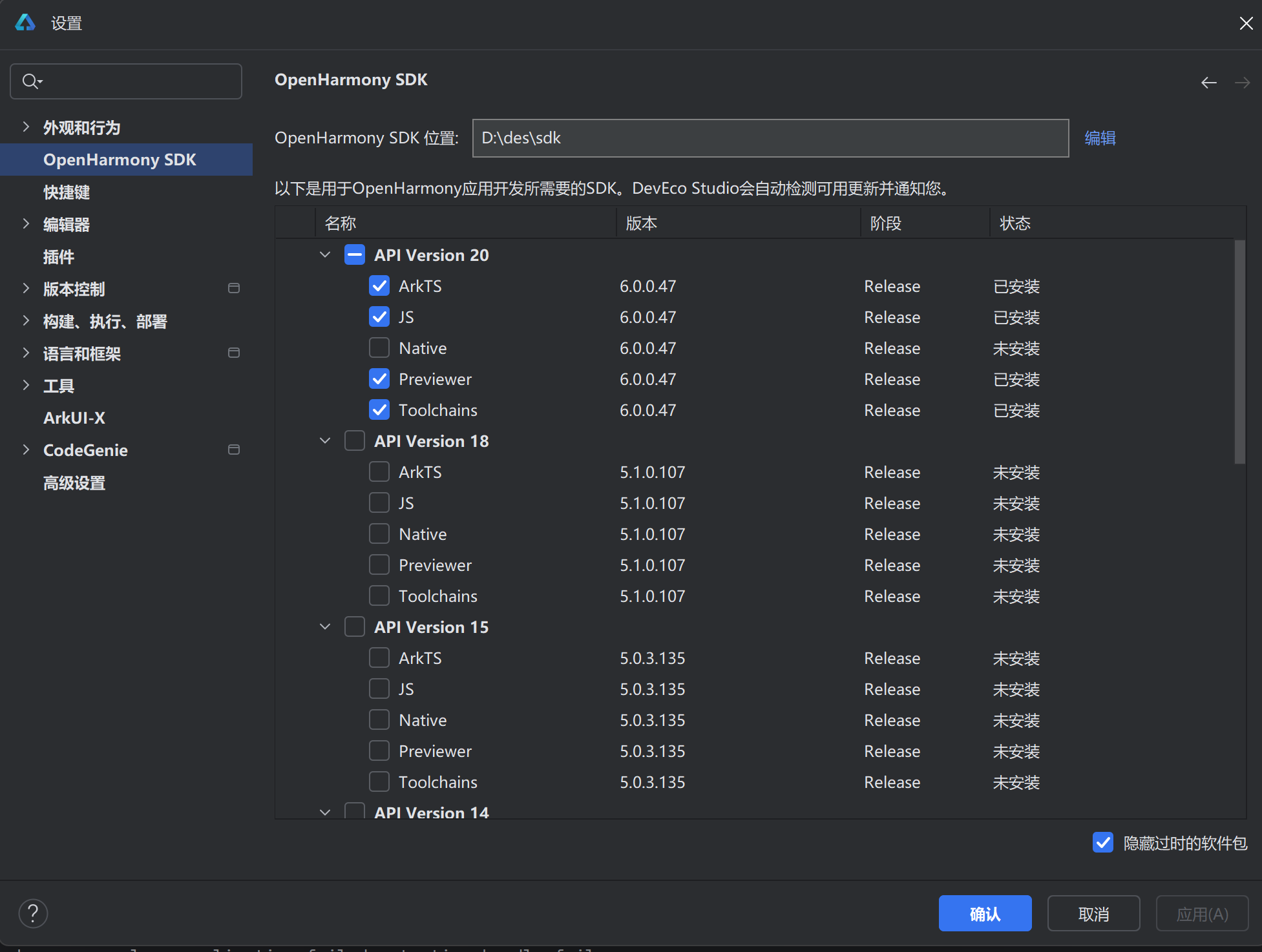Check the Native 6.0.0.47 checkbox

tap(379, 348)
